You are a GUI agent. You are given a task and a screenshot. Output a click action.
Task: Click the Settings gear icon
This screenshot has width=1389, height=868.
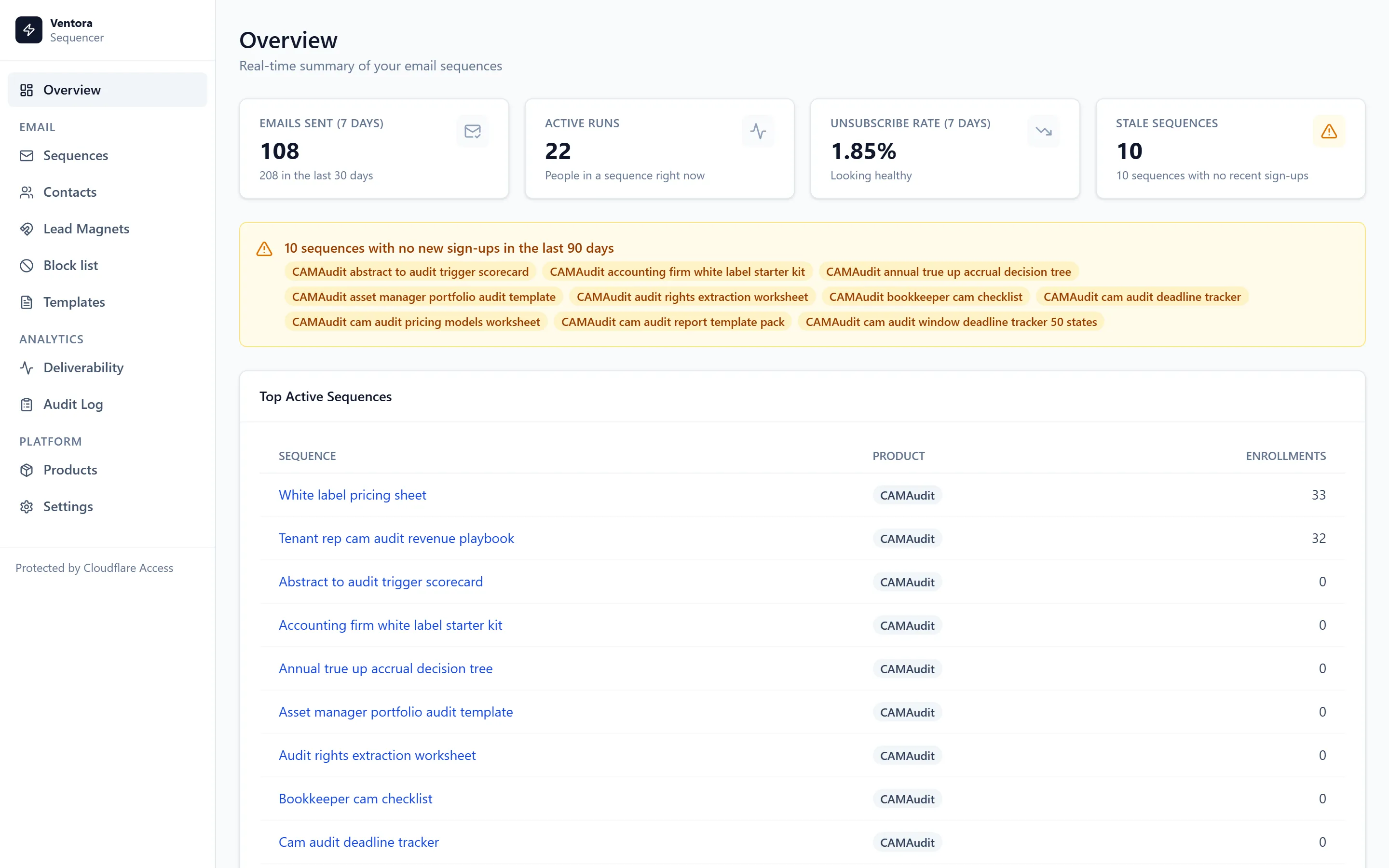(x=27, y=507)
